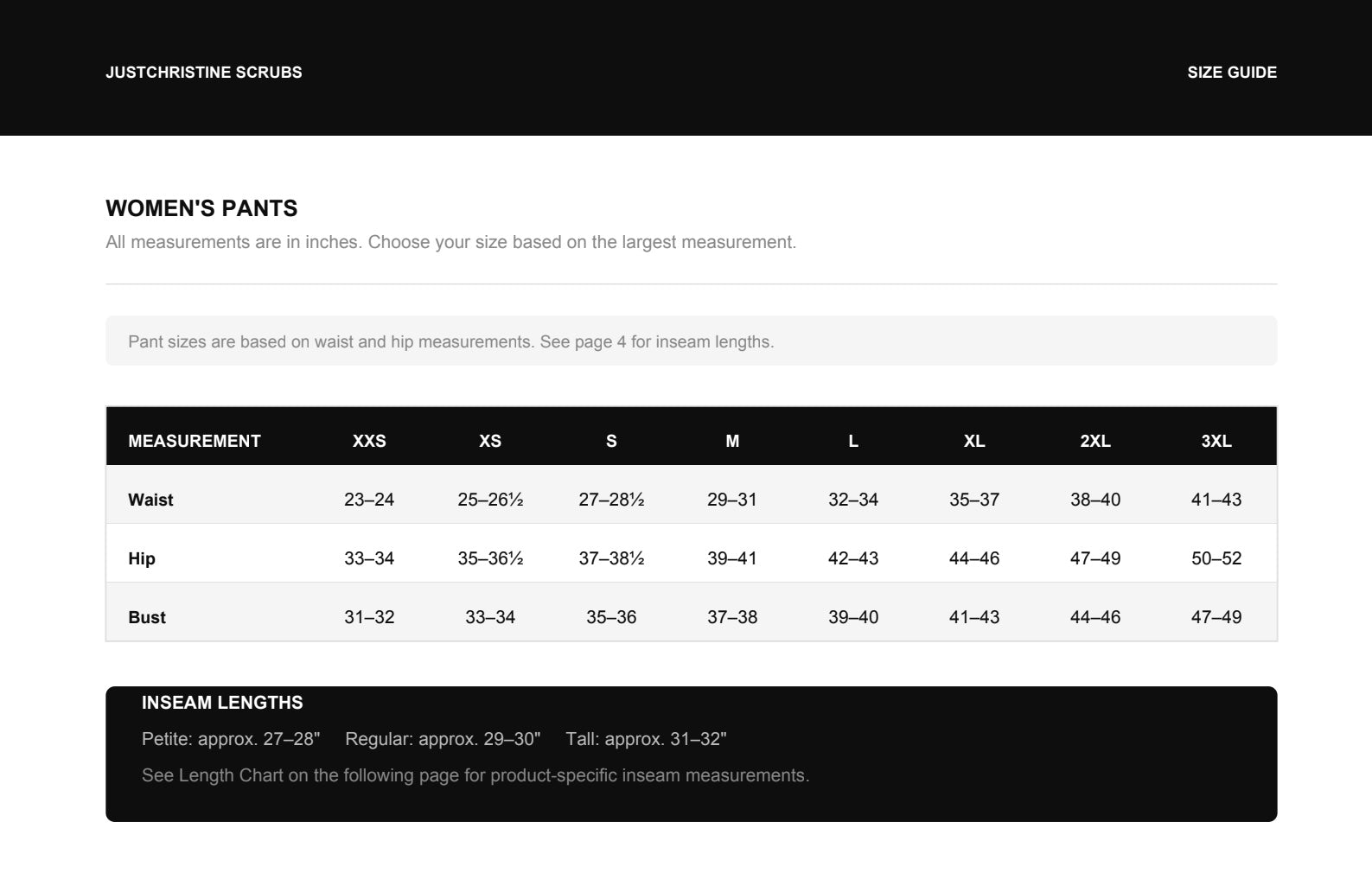Click hip value 50–52 for 3XL
This screenshot has height=873, width=1372.
click(1216, 558)
